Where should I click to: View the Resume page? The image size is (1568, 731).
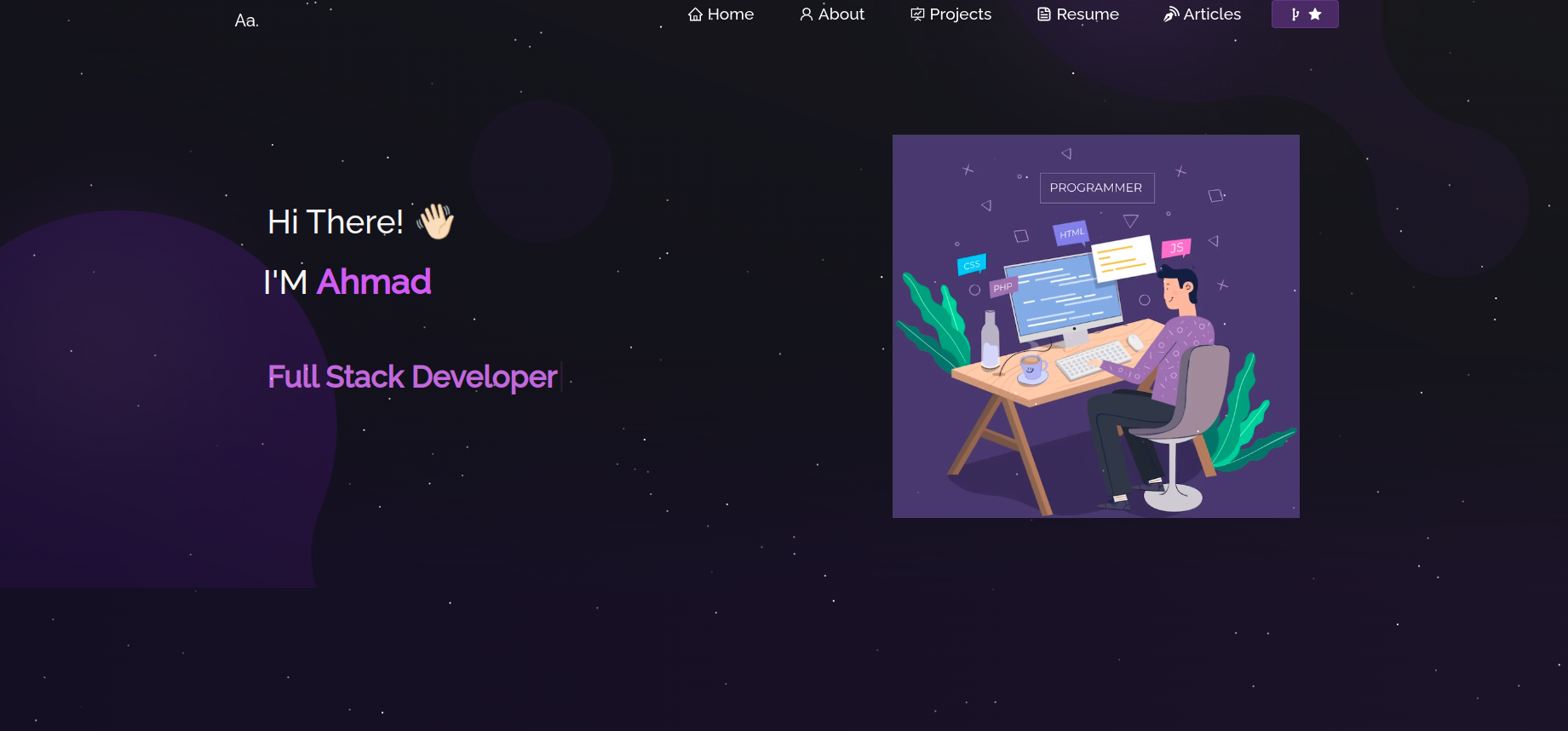coord(1077,14)
